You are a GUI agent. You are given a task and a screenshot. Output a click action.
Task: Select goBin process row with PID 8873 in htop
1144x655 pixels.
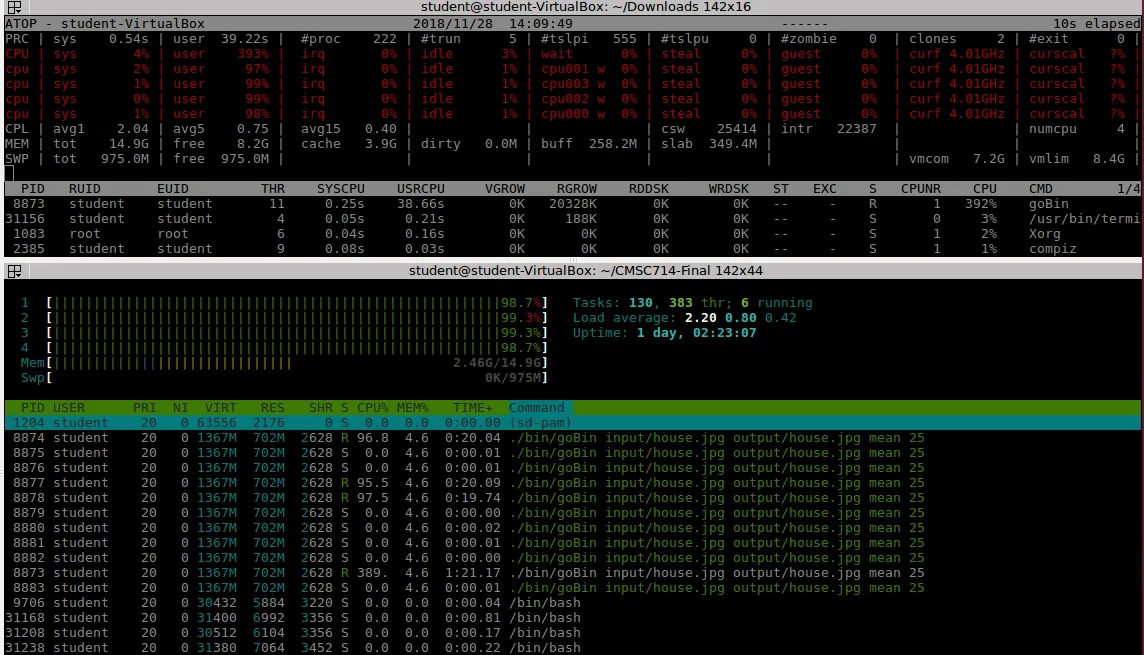573,573
